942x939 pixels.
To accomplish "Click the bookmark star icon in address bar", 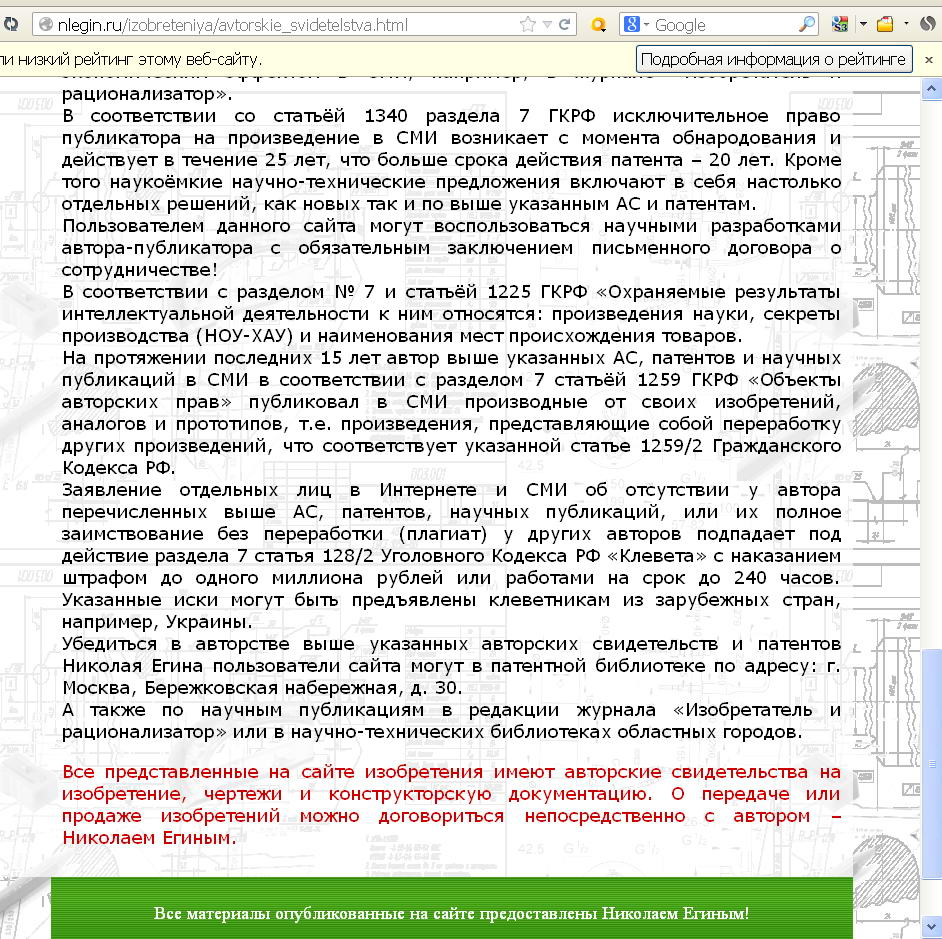I will (x=527, y=25).
